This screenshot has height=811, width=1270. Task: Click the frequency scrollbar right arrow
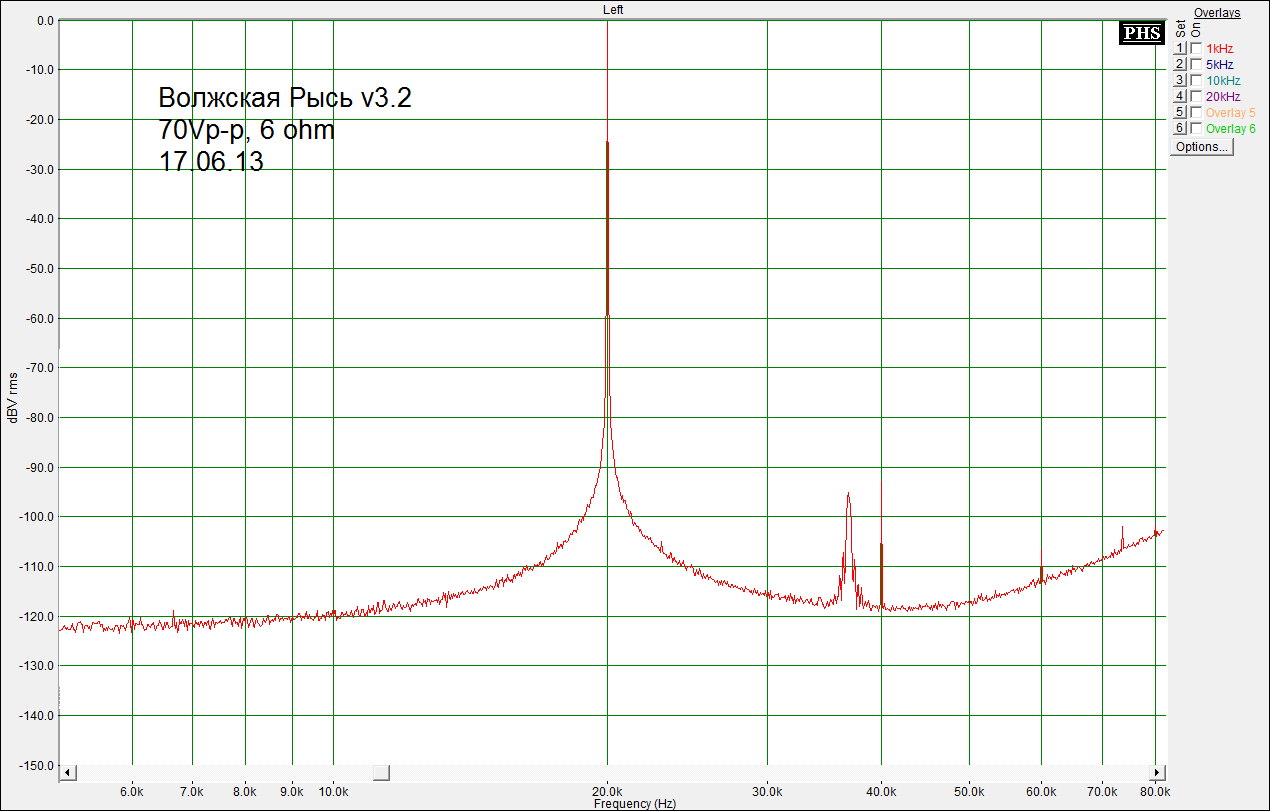[1158, 773]
